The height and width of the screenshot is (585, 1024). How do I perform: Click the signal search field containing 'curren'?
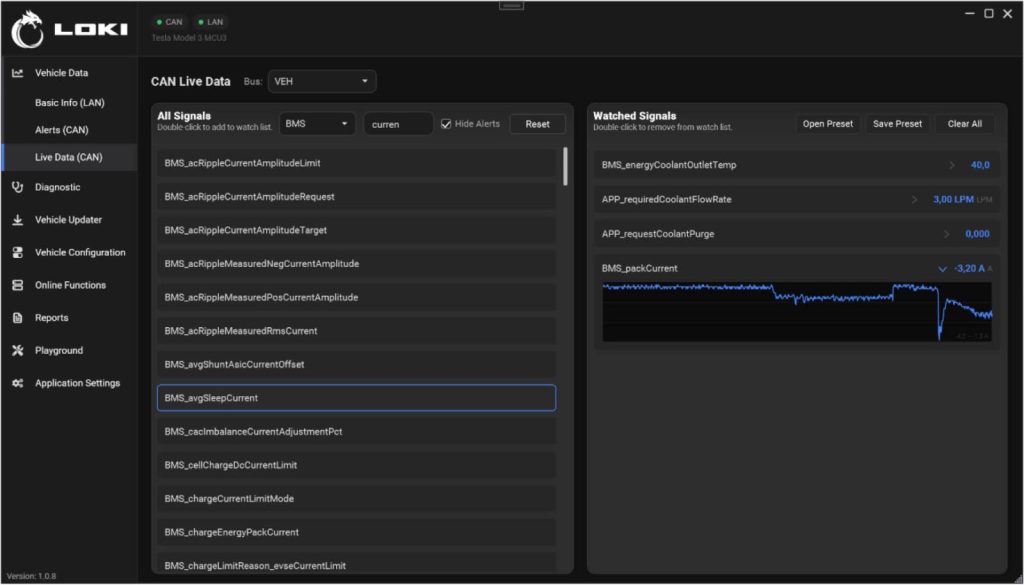click(398, 124)
